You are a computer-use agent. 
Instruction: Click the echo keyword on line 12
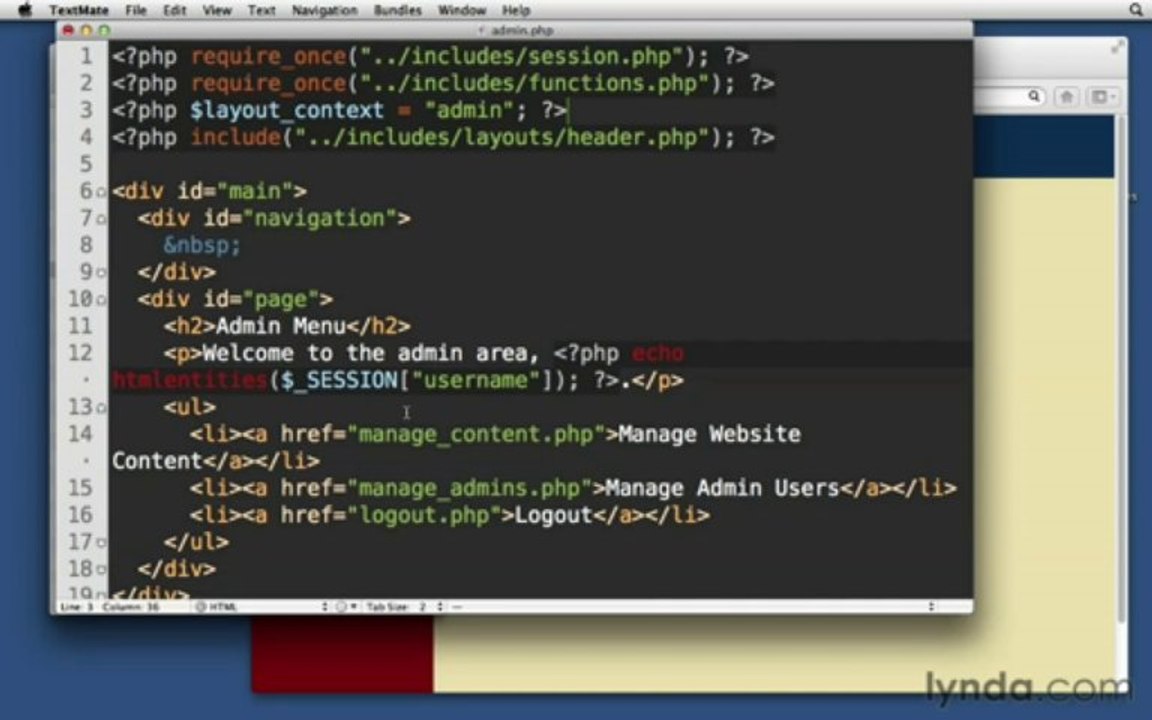tap(658, 353)
